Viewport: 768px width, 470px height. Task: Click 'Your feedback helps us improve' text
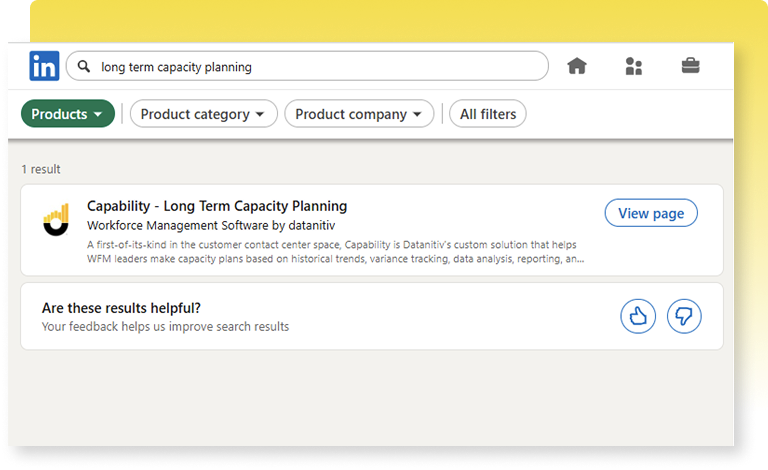coord(165,327)
